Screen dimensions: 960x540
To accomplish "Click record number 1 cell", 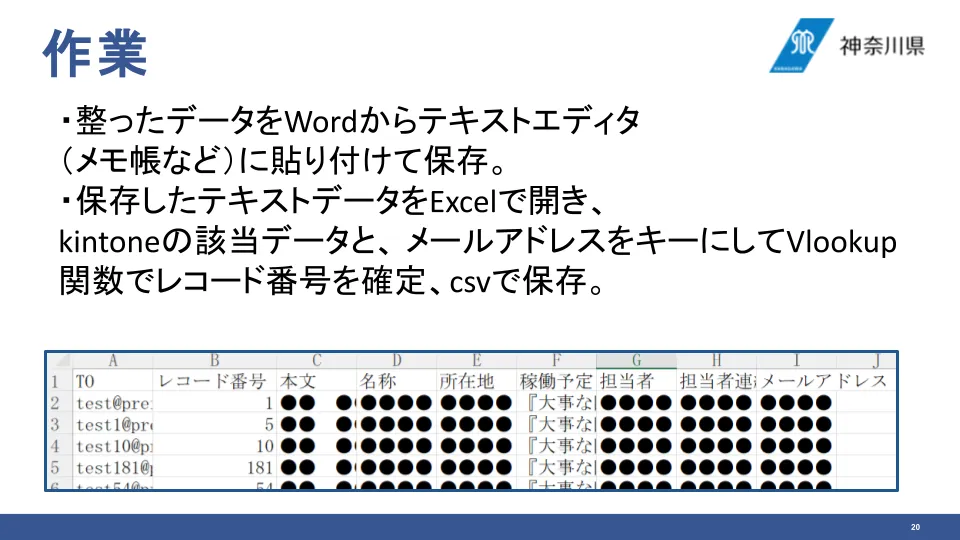I will [214, 403].
